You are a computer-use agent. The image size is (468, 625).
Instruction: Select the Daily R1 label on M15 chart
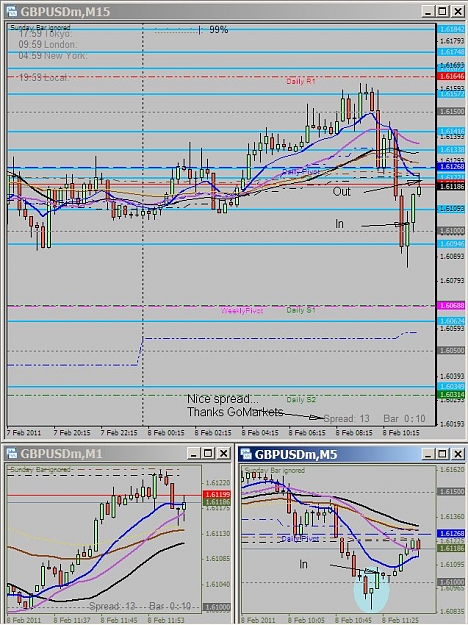click(301, 81)
